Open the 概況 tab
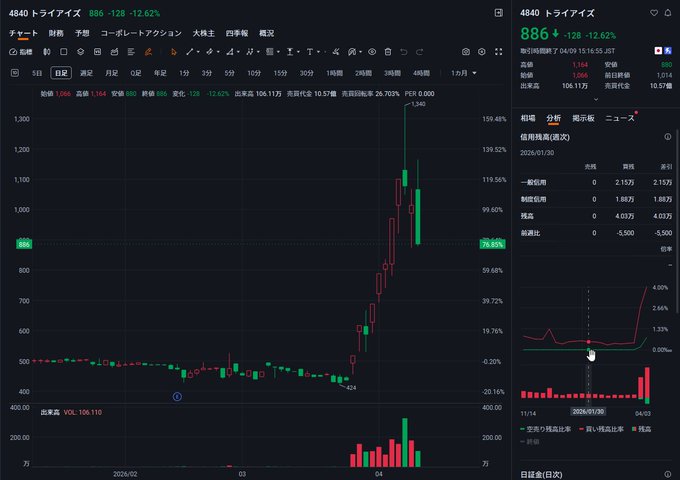 click(266, 33)
